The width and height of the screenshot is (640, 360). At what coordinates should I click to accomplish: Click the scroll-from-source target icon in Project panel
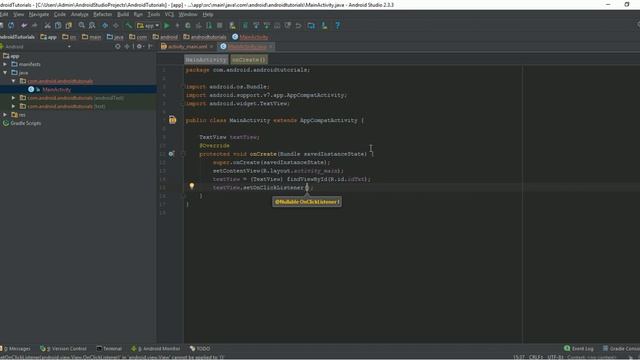click(118, 47)
